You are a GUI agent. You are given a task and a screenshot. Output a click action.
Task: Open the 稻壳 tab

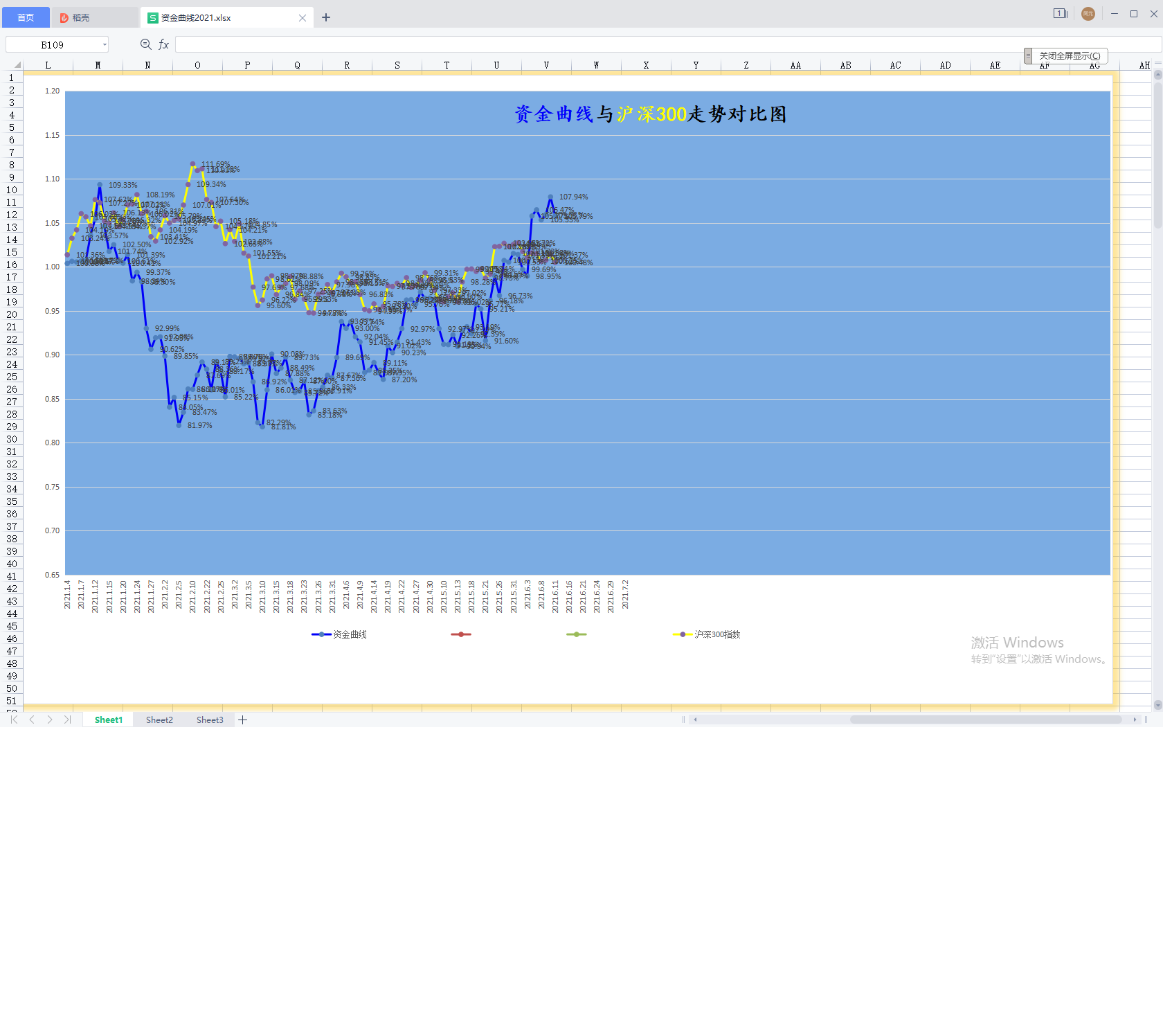[x=96, y=17]
